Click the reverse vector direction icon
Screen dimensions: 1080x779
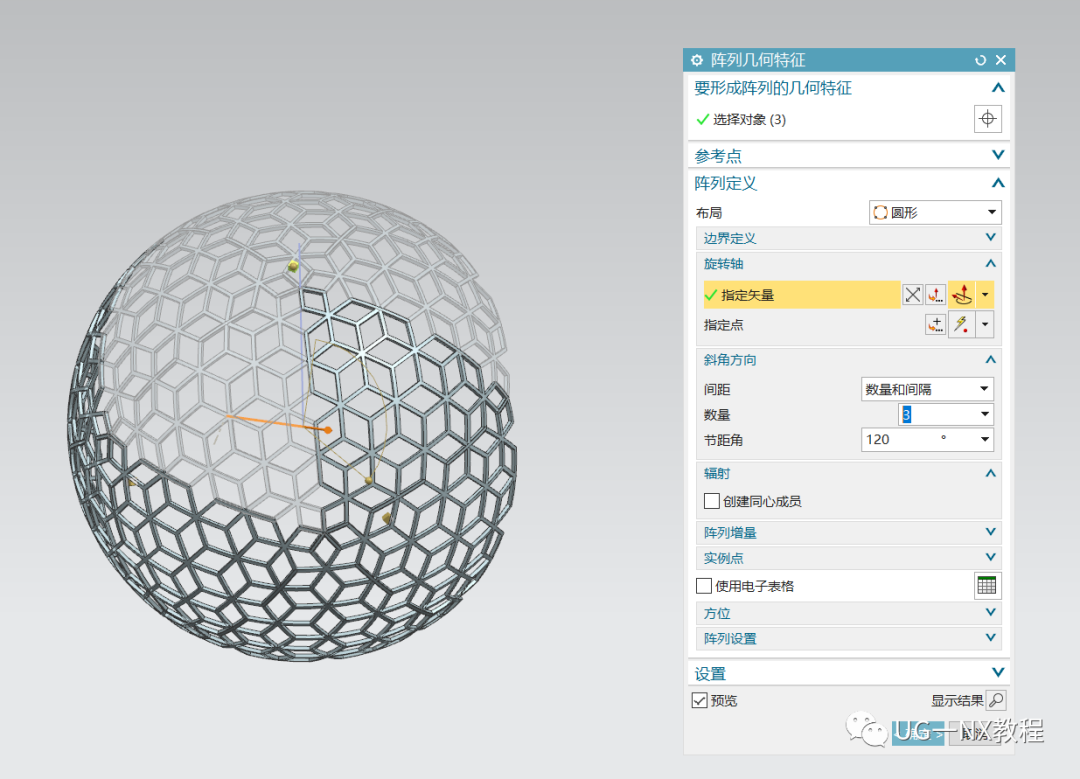pyautogui.click(x=913, y=295)
